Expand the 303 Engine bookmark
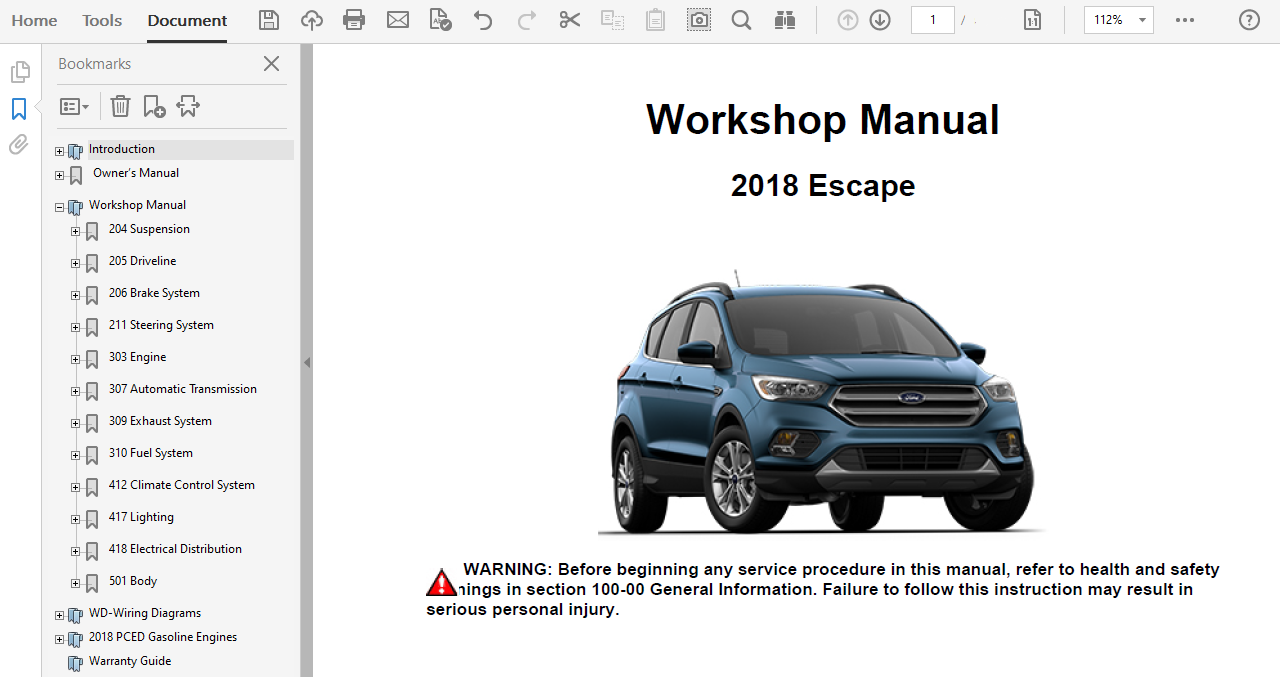Image resolution: width=1280 pixels, height=677 pixels. [75, 359]
